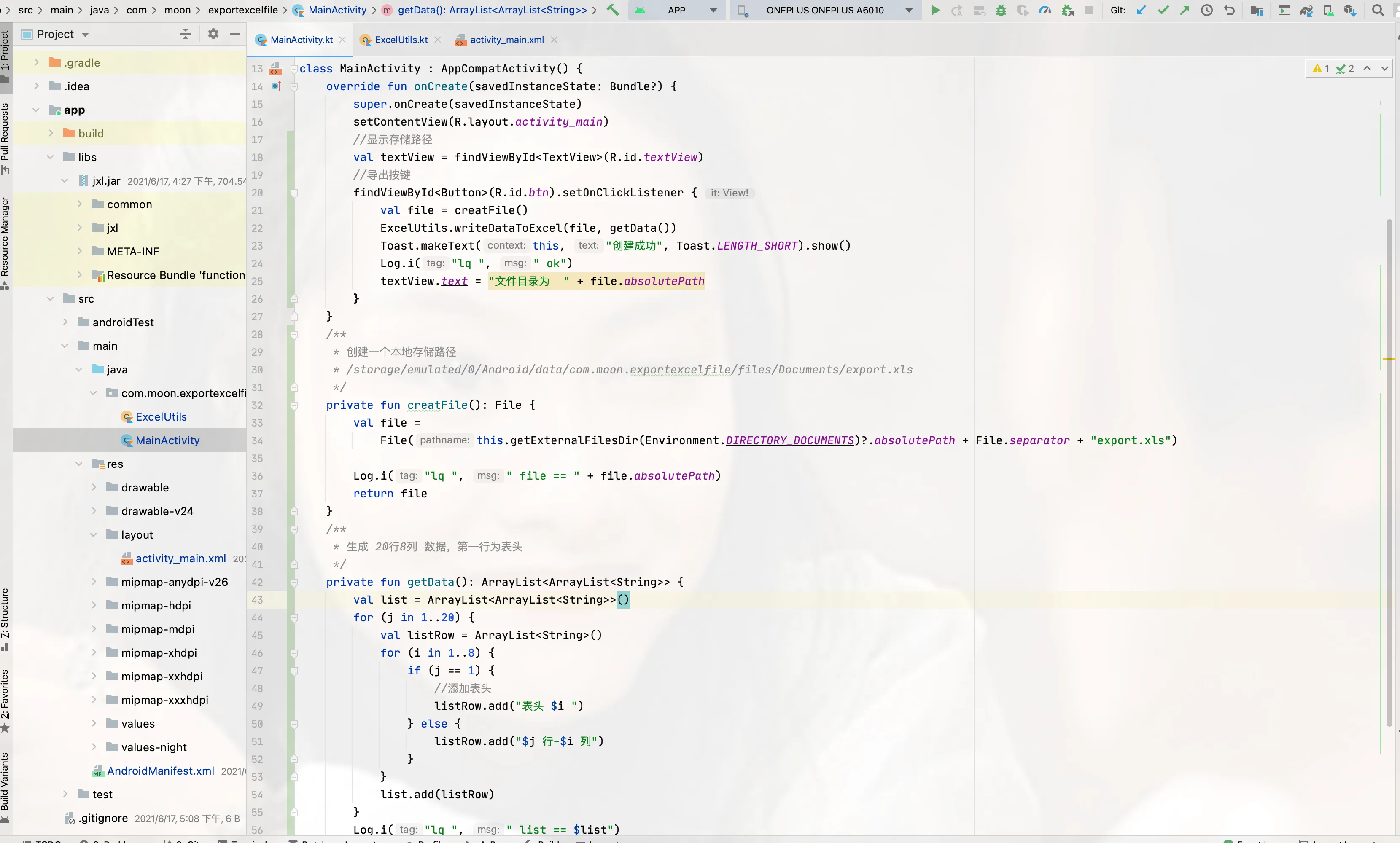The image size is (1400, 843).
Task: Click the Stop square icon
Action: click(1089, 10)
